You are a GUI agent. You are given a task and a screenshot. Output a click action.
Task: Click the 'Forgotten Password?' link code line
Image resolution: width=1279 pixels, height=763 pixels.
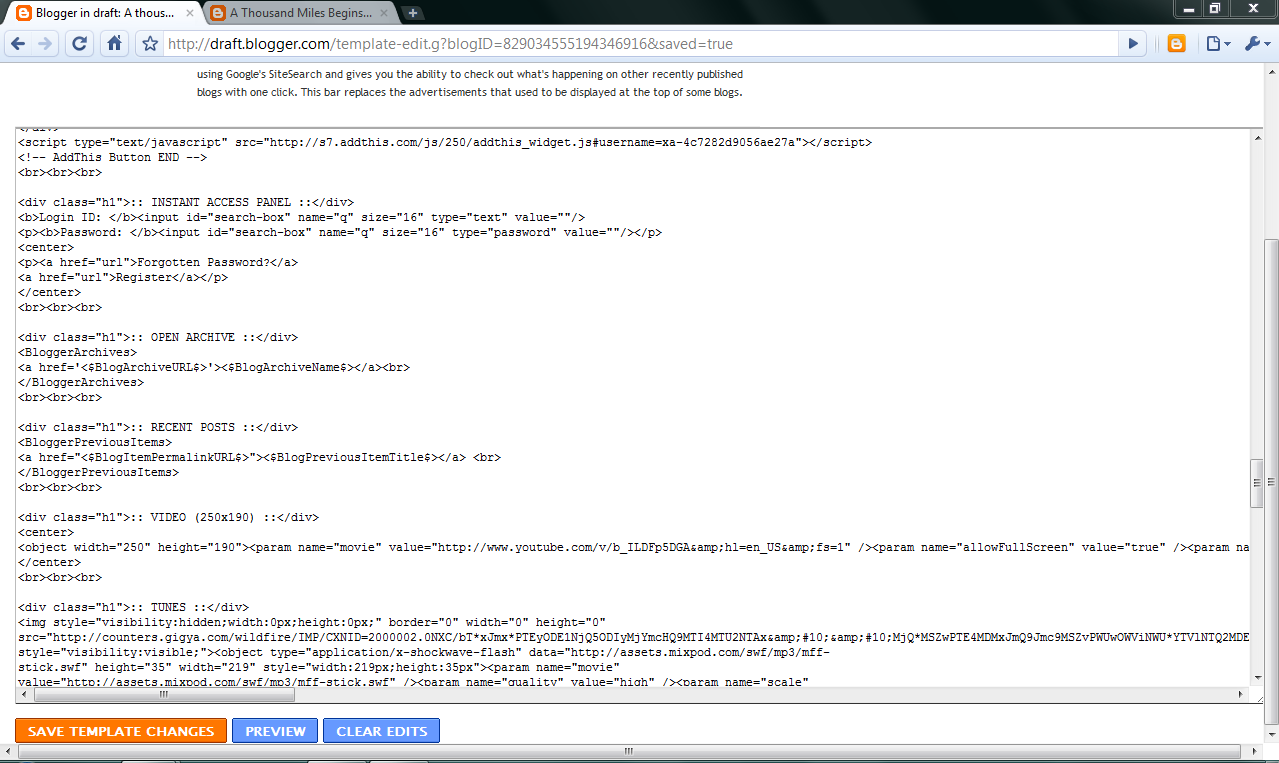(158, 262)
